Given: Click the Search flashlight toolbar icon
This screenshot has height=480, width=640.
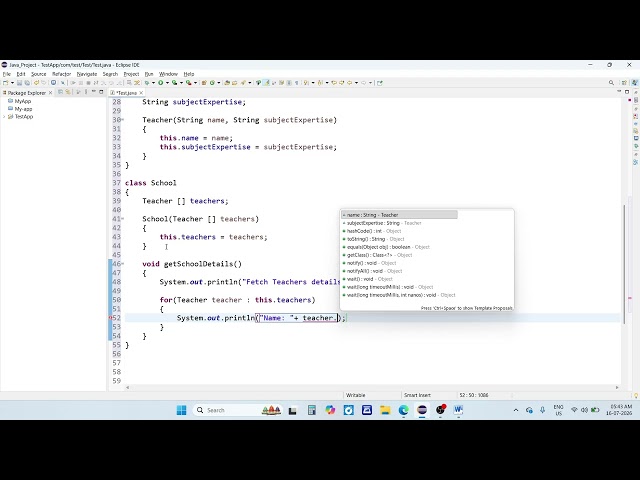Looking at the screenshot, I should tap(243, 83).
